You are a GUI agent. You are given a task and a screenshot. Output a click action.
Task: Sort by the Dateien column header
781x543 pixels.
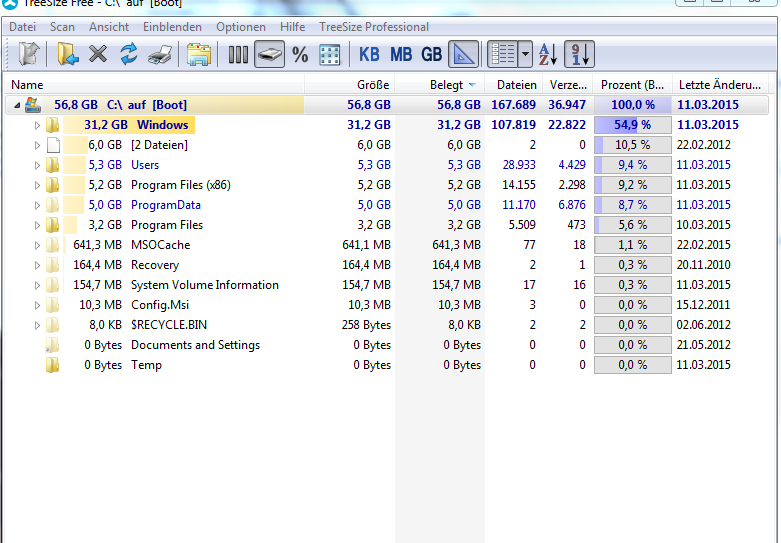click(514, 85)
